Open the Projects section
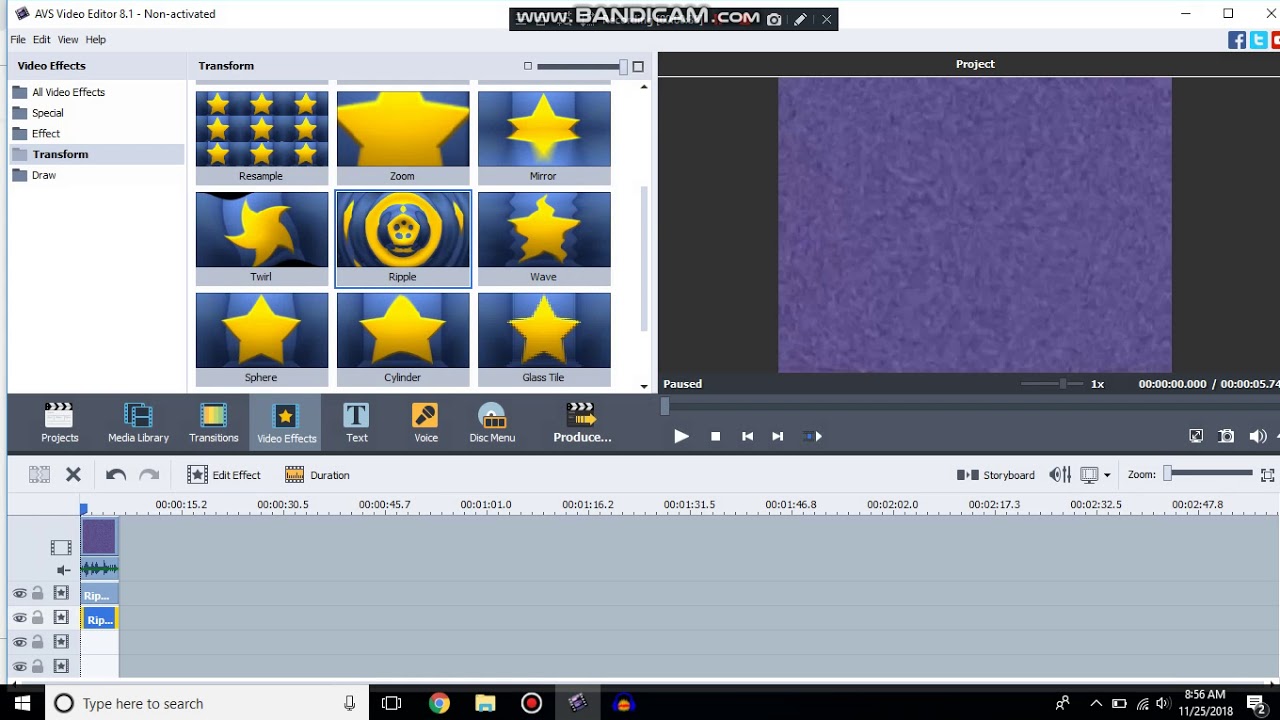 point(59,422)
